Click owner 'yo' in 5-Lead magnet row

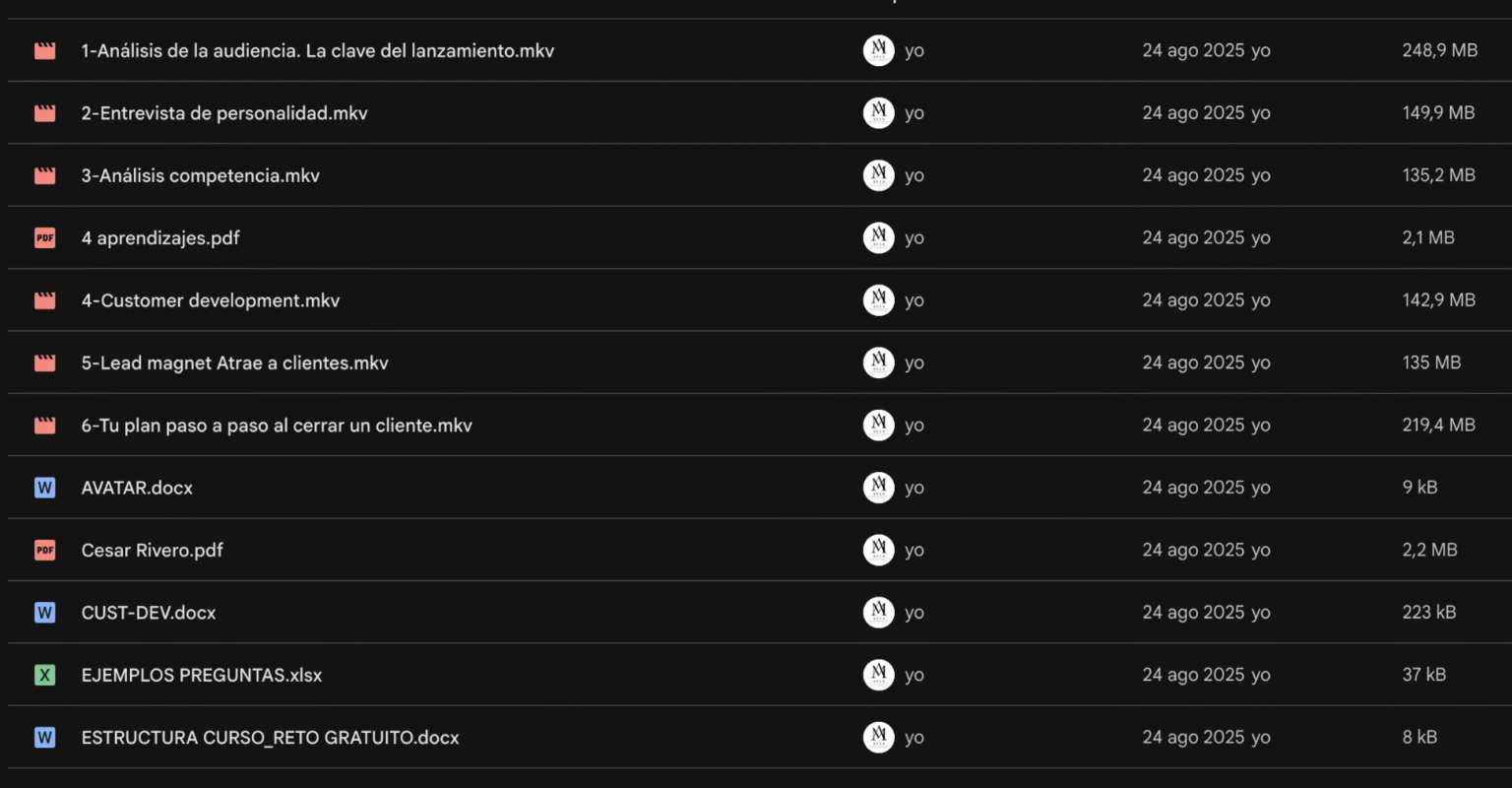pos(914,362)
